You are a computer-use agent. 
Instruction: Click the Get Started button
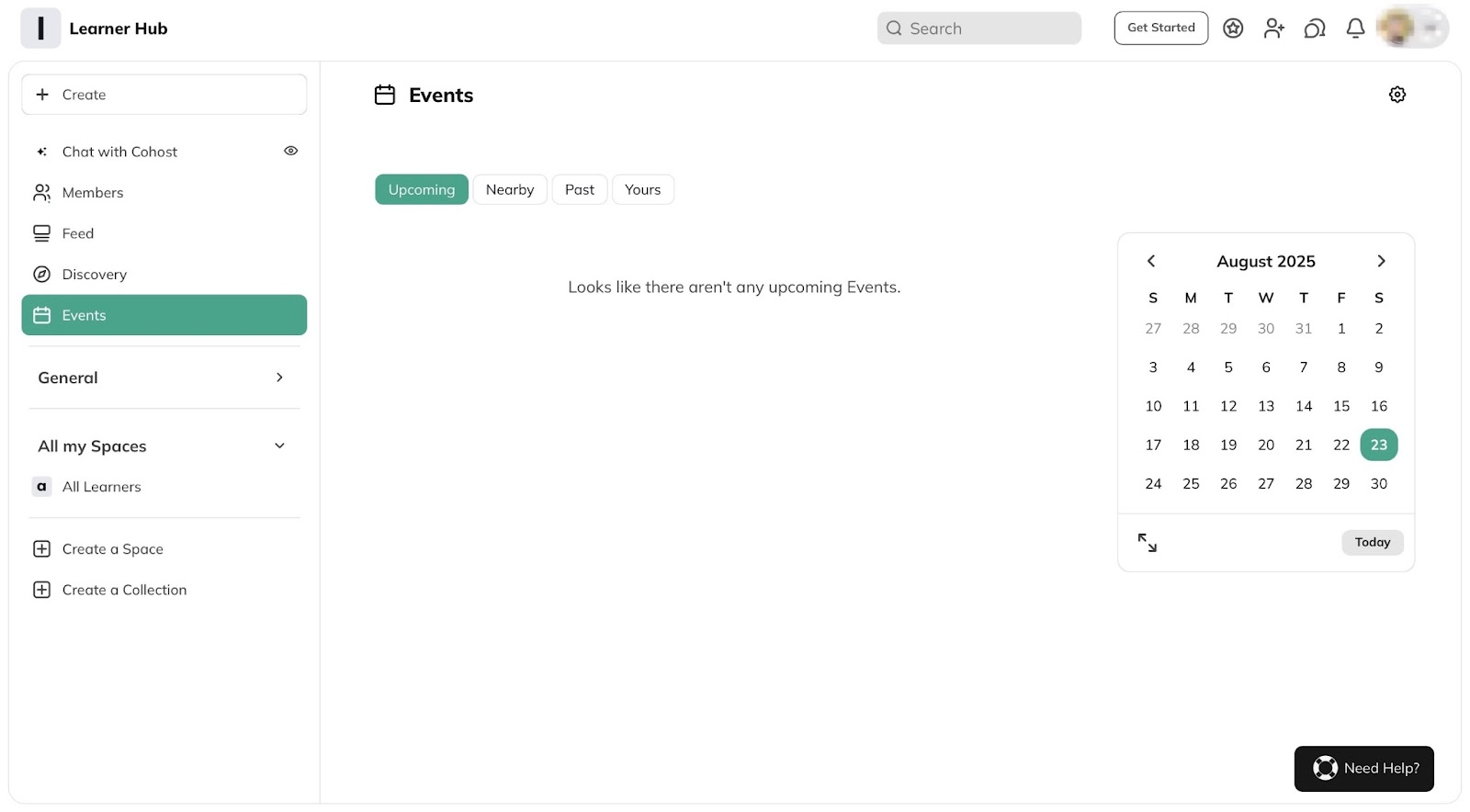1161,28
